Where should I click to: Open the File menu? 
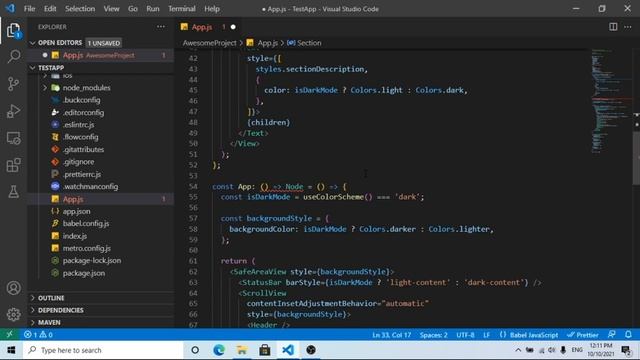29,9
